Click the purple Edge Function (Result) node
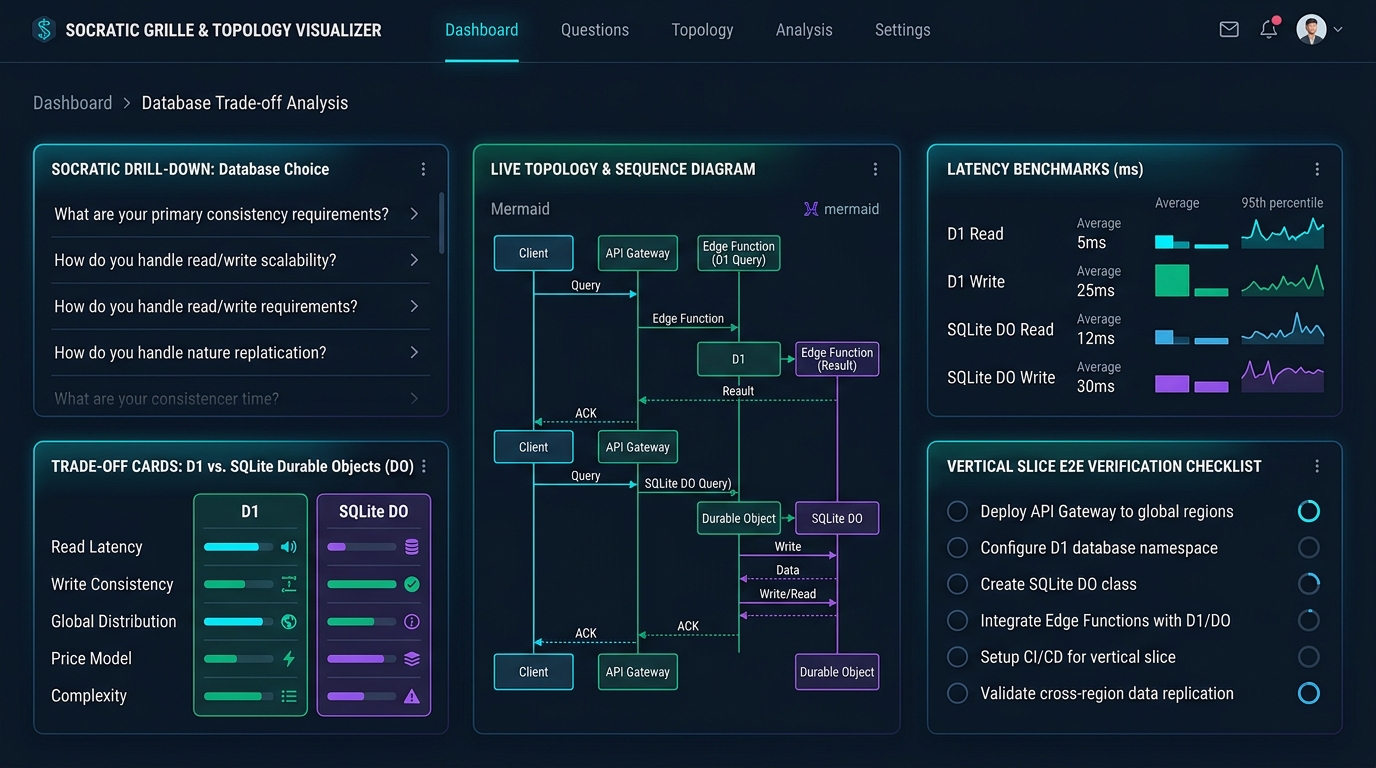The width and height of the screenshot is (1376, 768). [837, 359]
